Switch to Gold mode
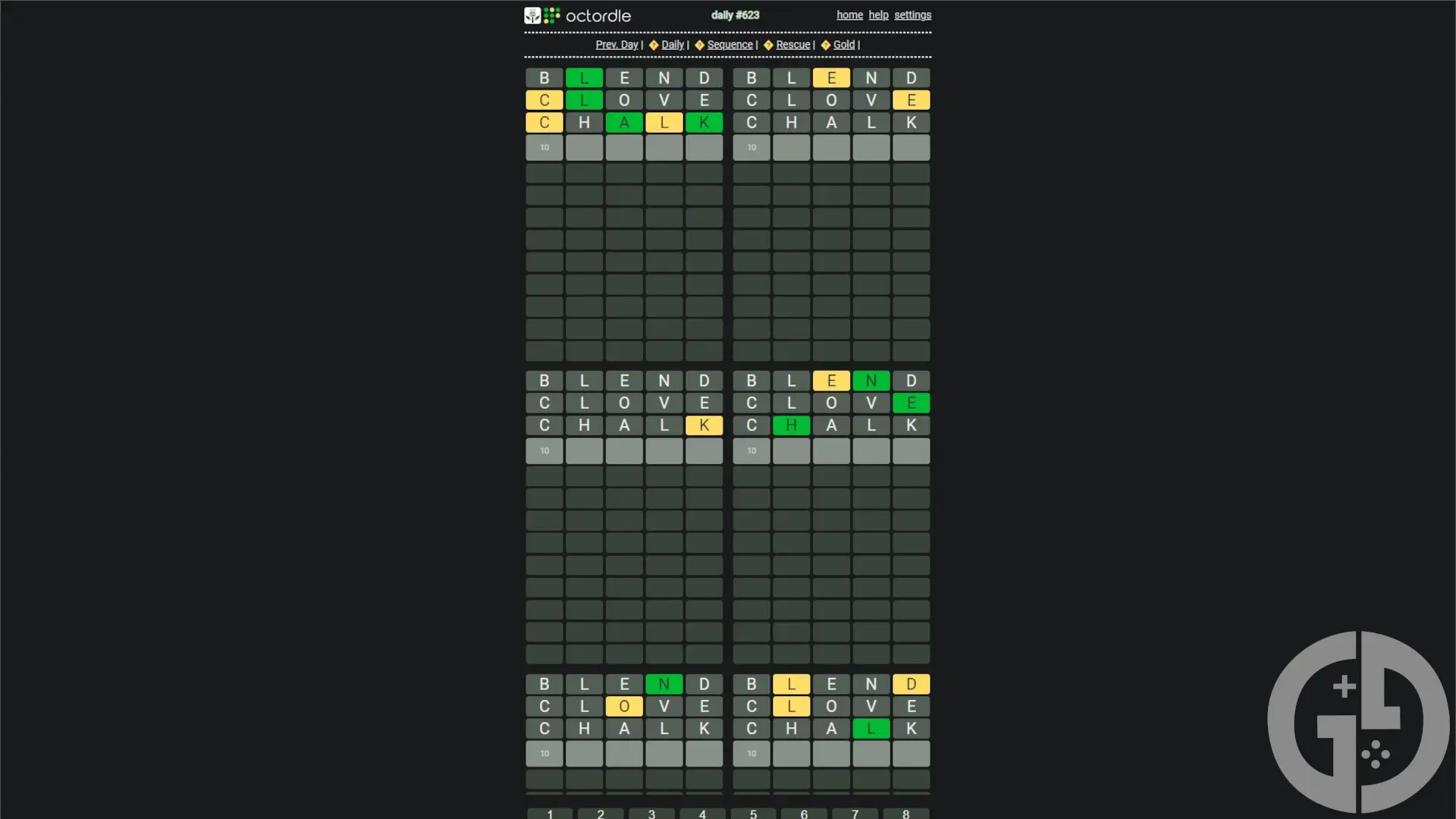1456x819 pixels. [x=843, y=45]
